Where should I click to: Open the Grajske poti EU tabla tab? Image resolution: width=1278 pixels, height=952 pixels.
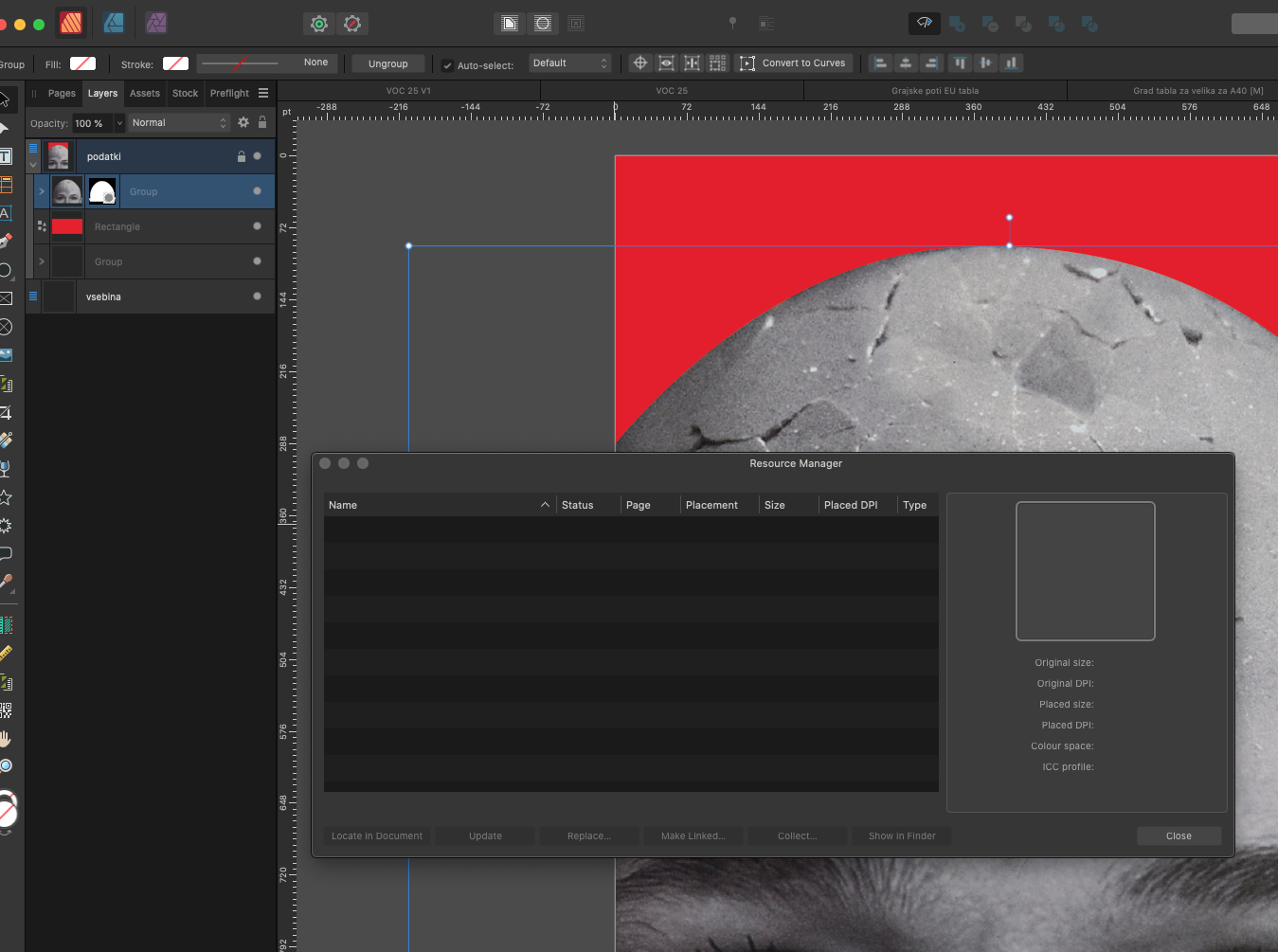click(x=935, y=91)
